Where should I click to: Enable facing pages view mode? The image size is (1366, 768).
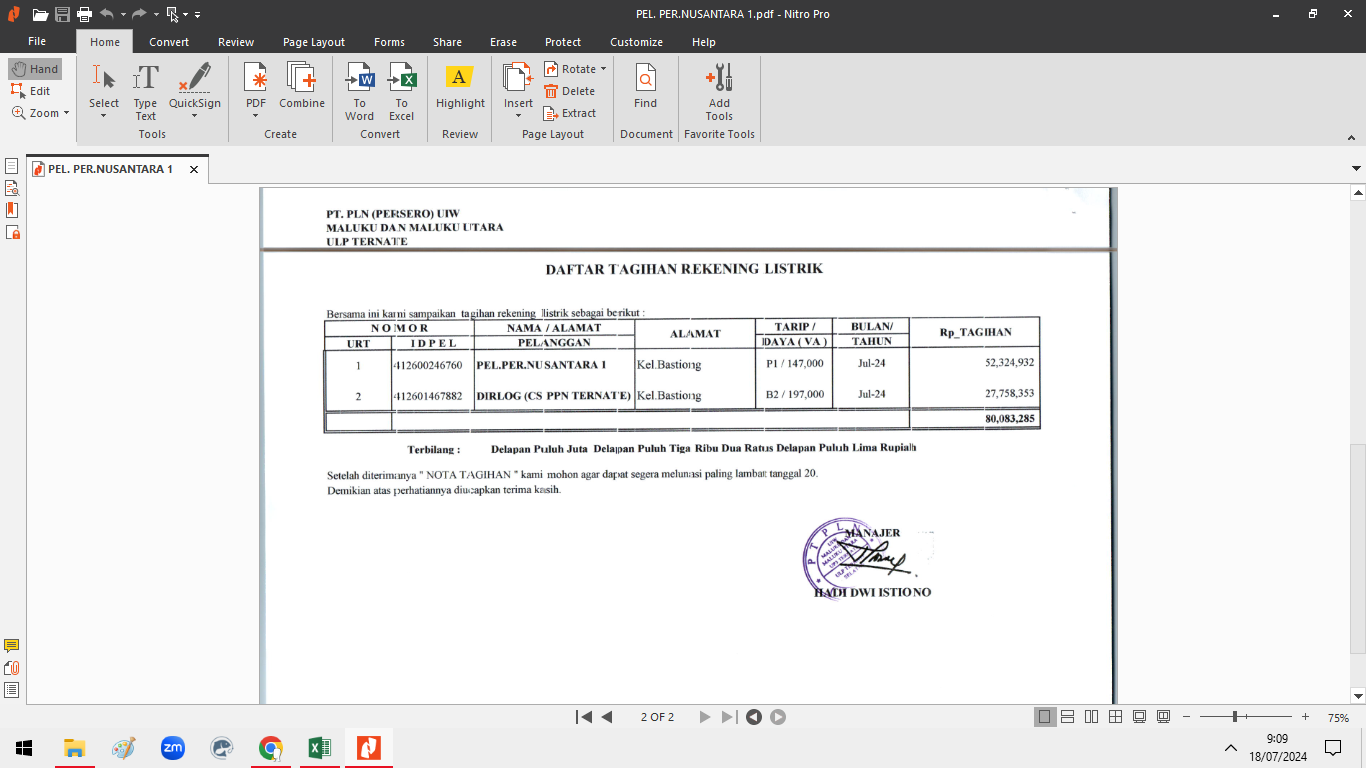1092,717
